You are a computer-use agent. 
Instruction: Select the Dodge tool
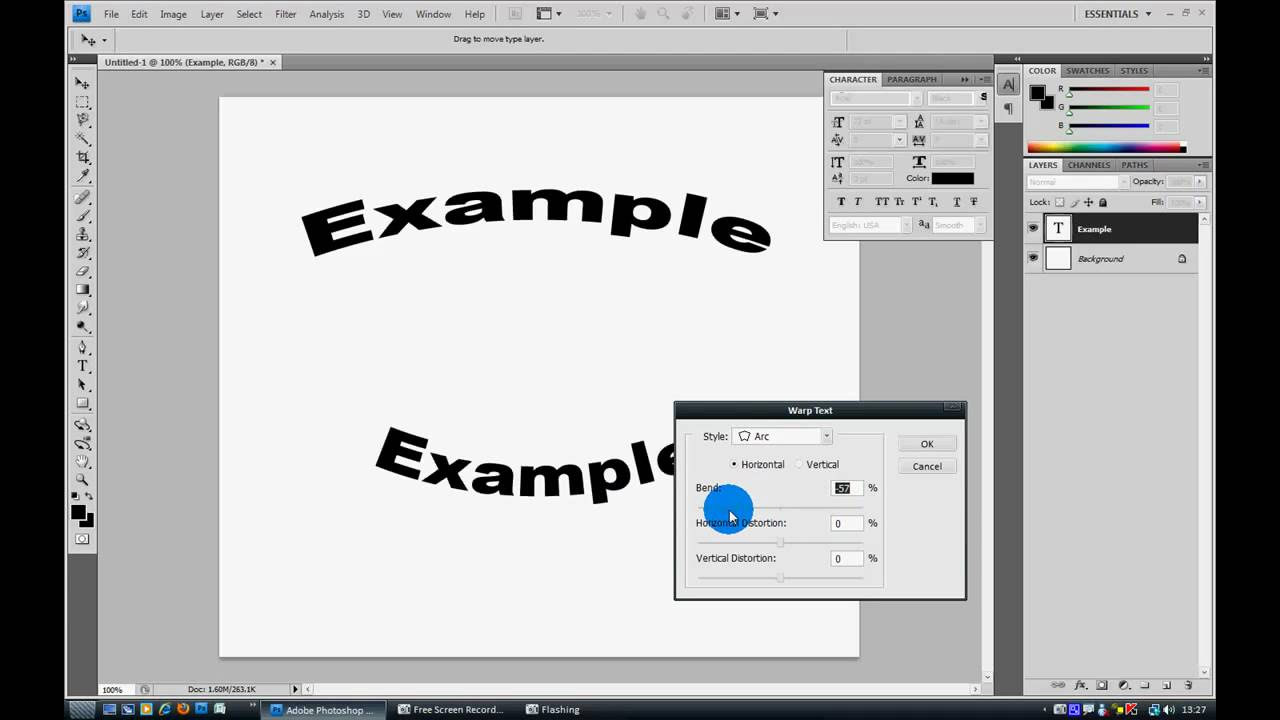coord(83,326)
